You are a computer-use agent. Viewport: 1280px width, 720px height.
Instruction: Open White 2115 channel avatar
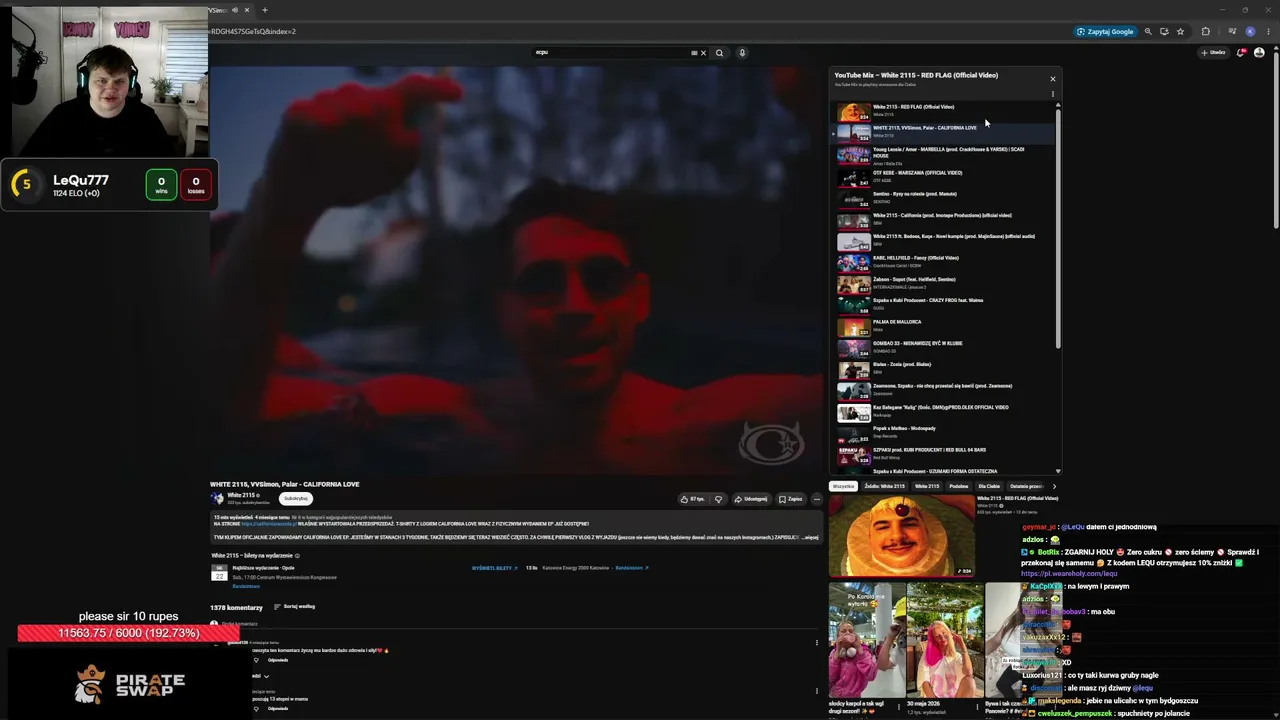217,498
